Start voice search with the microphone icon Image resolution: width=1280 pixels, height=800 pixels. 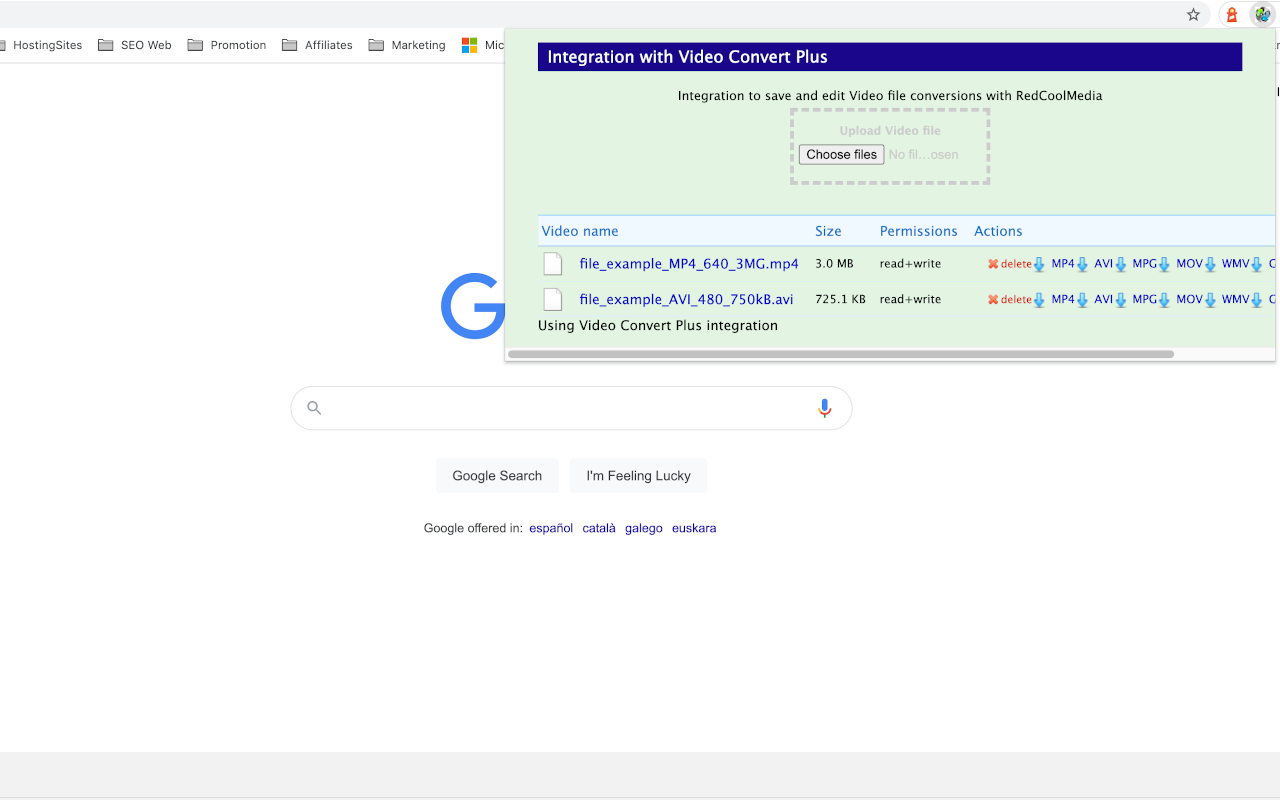[x=825, y=408]
